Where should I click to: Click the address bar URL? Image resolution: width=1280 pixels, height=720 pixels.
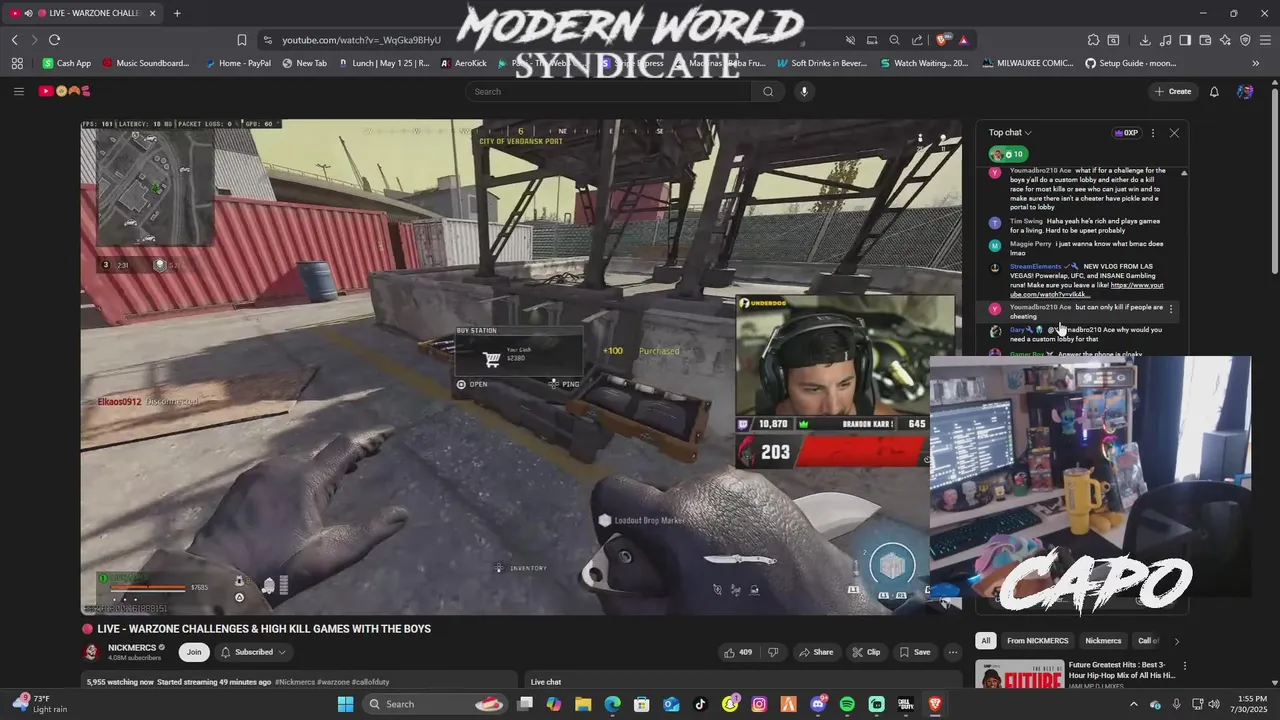tap(361, 40)
